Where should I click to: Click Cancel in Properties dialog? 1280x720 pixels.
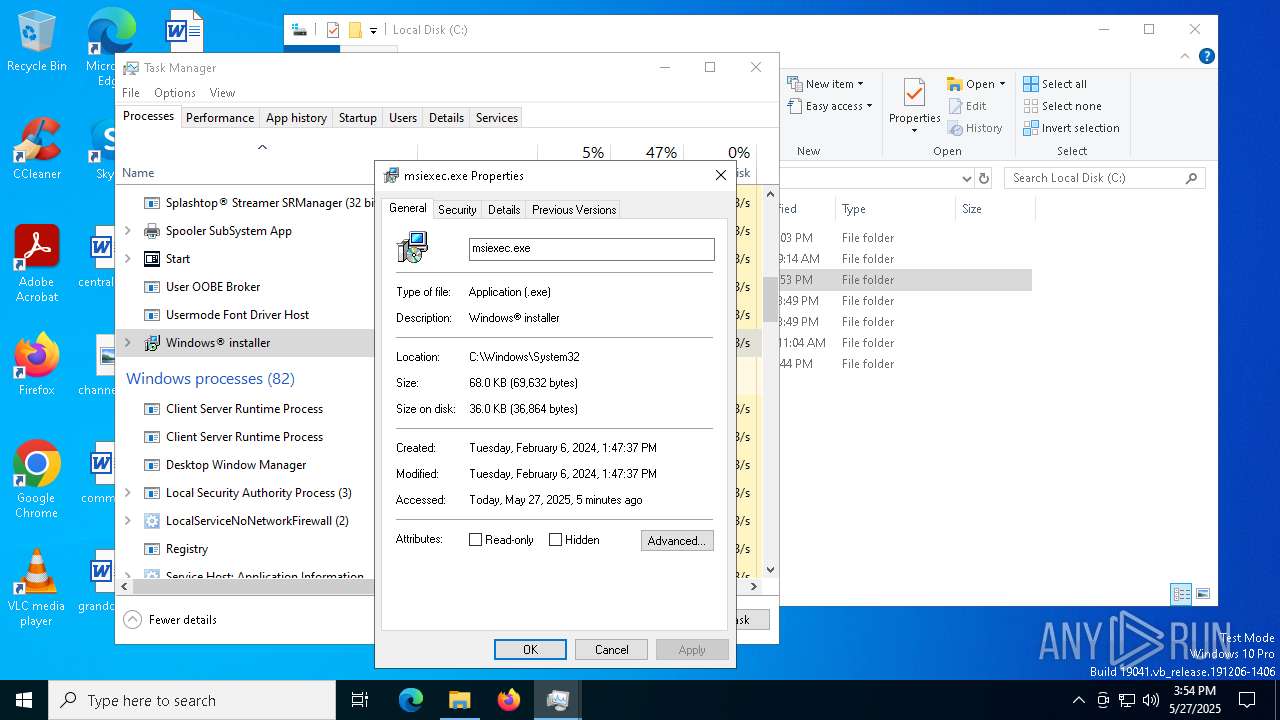click(611, 649)
